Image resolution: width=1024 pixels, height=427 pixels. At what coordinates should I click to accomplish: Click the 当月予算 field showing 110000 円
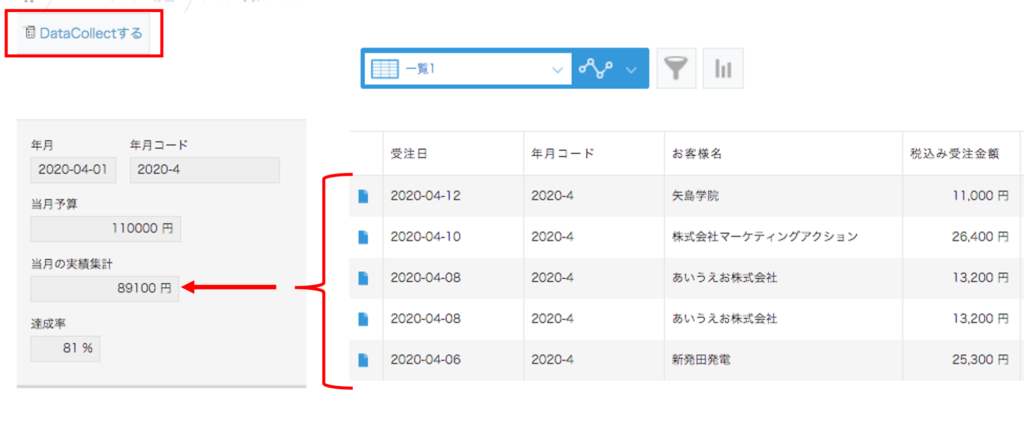point(106,229)
